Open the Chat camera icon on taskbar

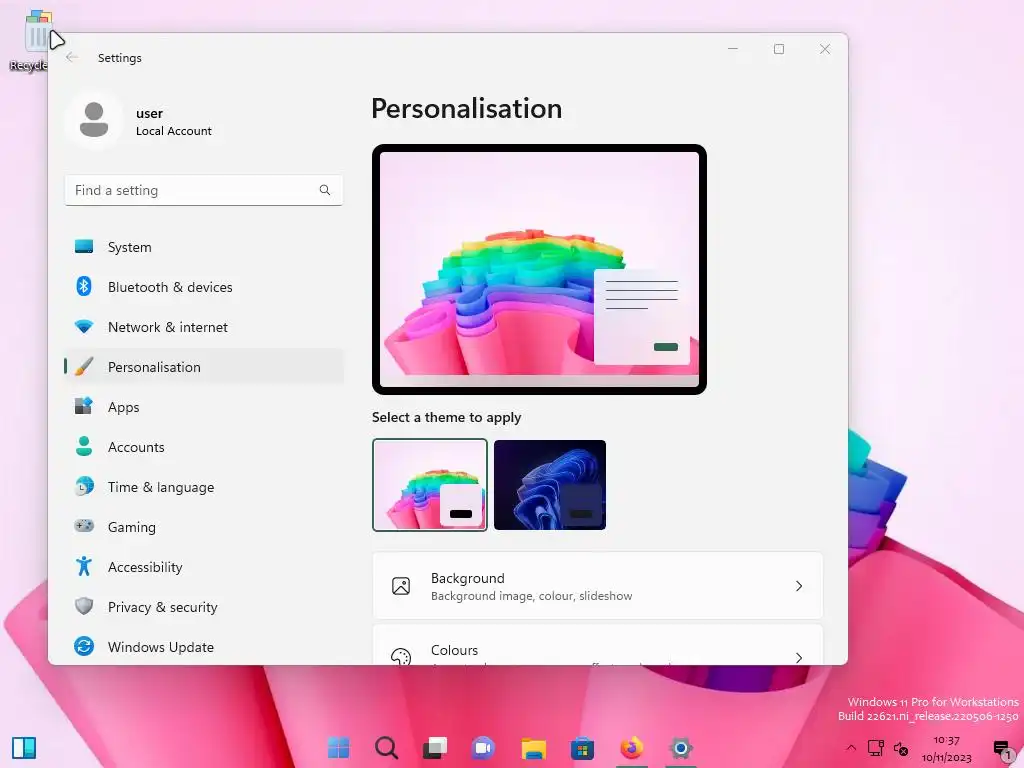tap(484, 748)
